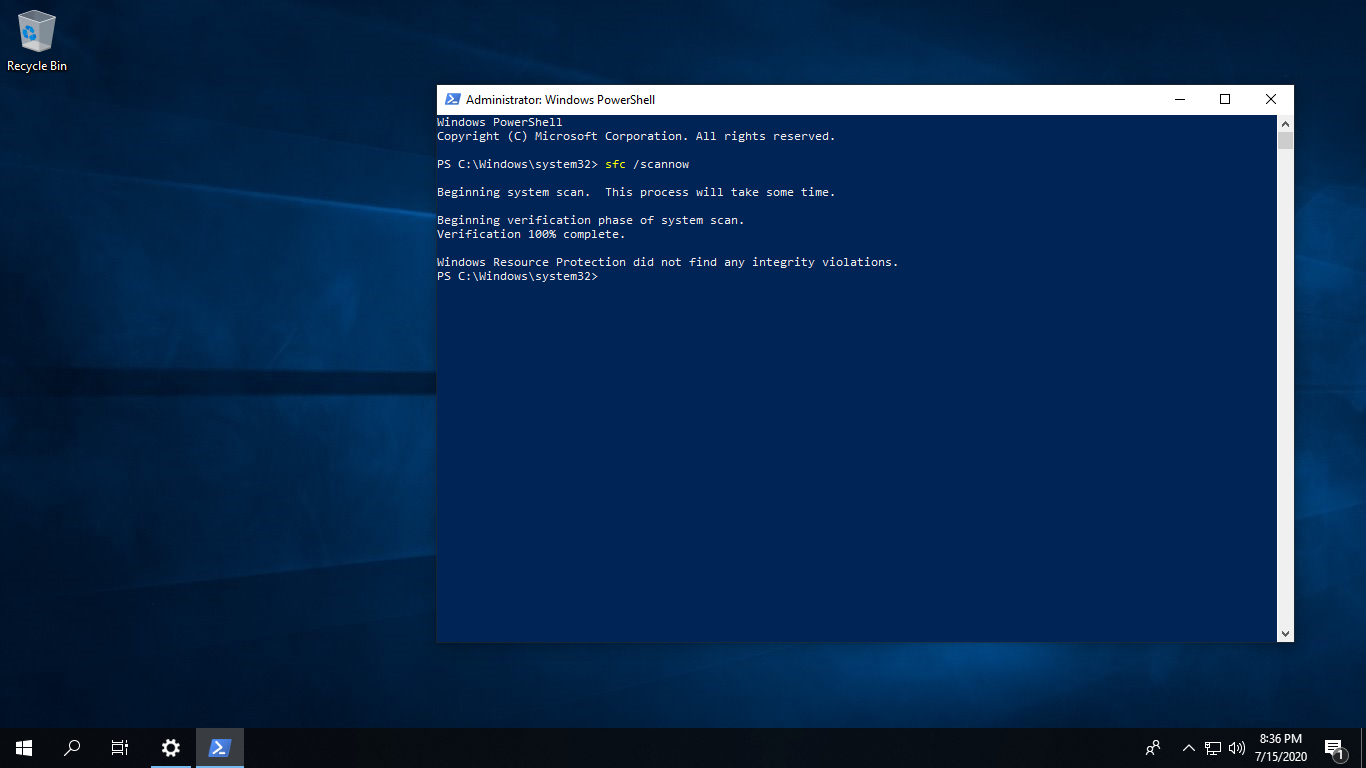Open Settings gear in the taskbar

[x=171, y=748]
